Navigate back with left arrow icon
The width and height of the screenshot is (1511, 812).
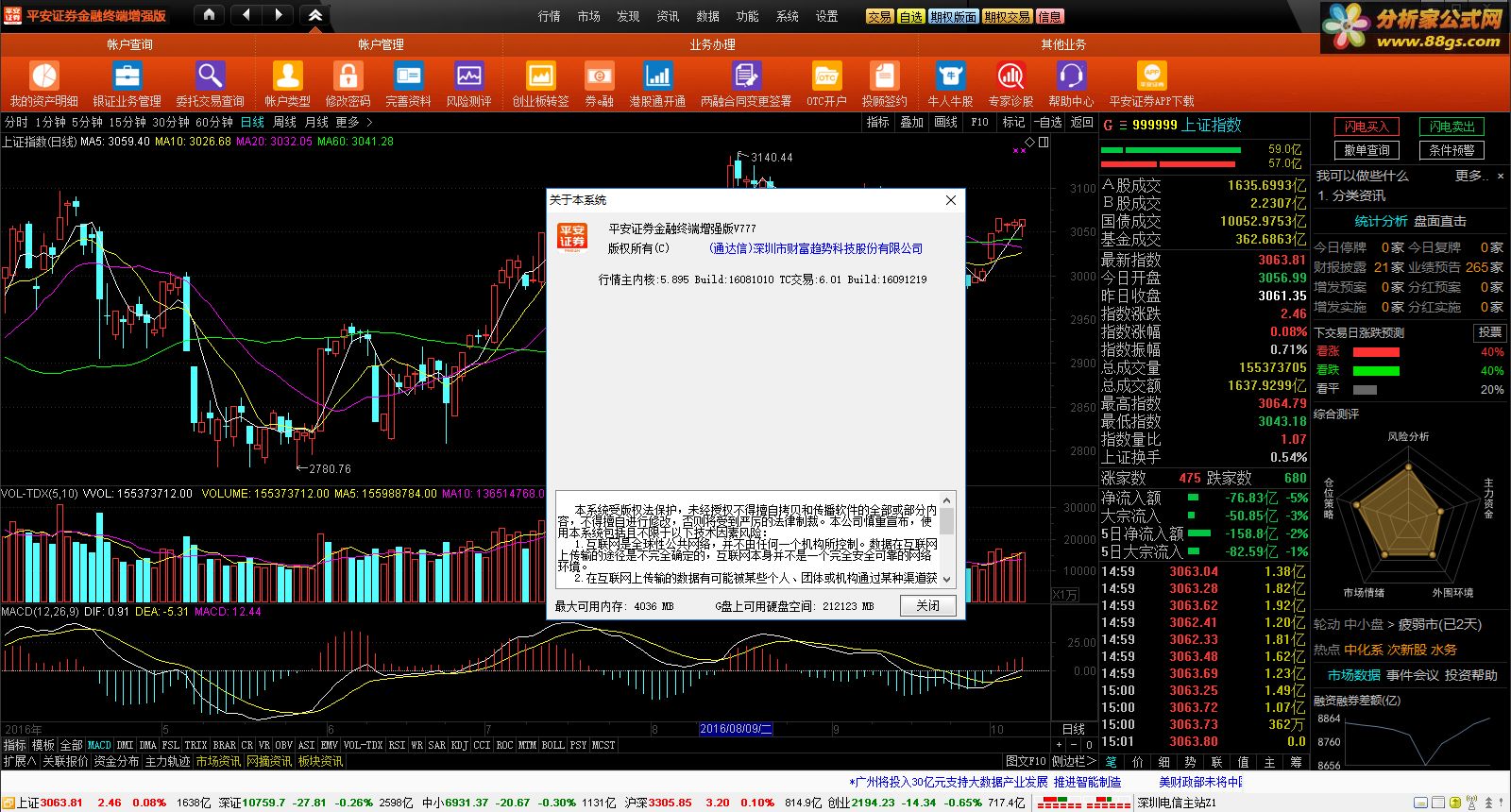coord(246,14)
